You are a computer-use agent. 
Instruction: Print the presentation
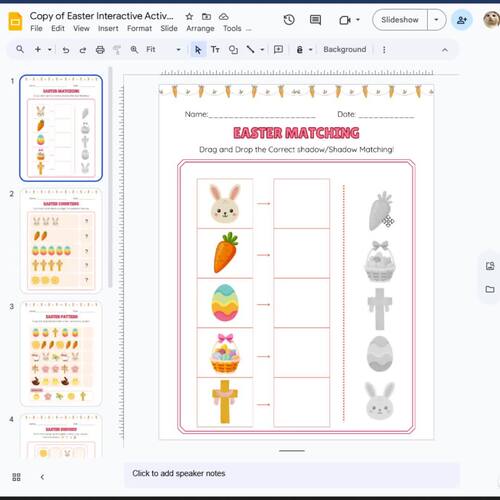click(x=100, y=50)
